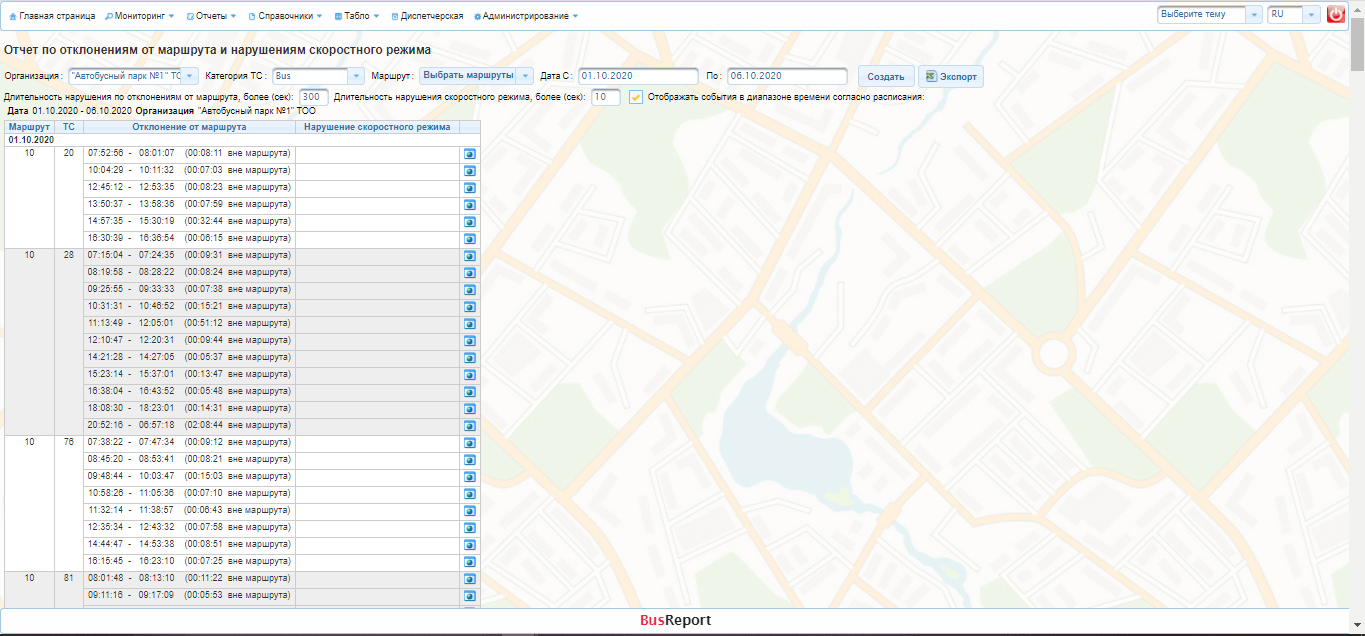Click the map icon for 12:35:34 row
The image size is (1365, 636).
click(470, 528)
